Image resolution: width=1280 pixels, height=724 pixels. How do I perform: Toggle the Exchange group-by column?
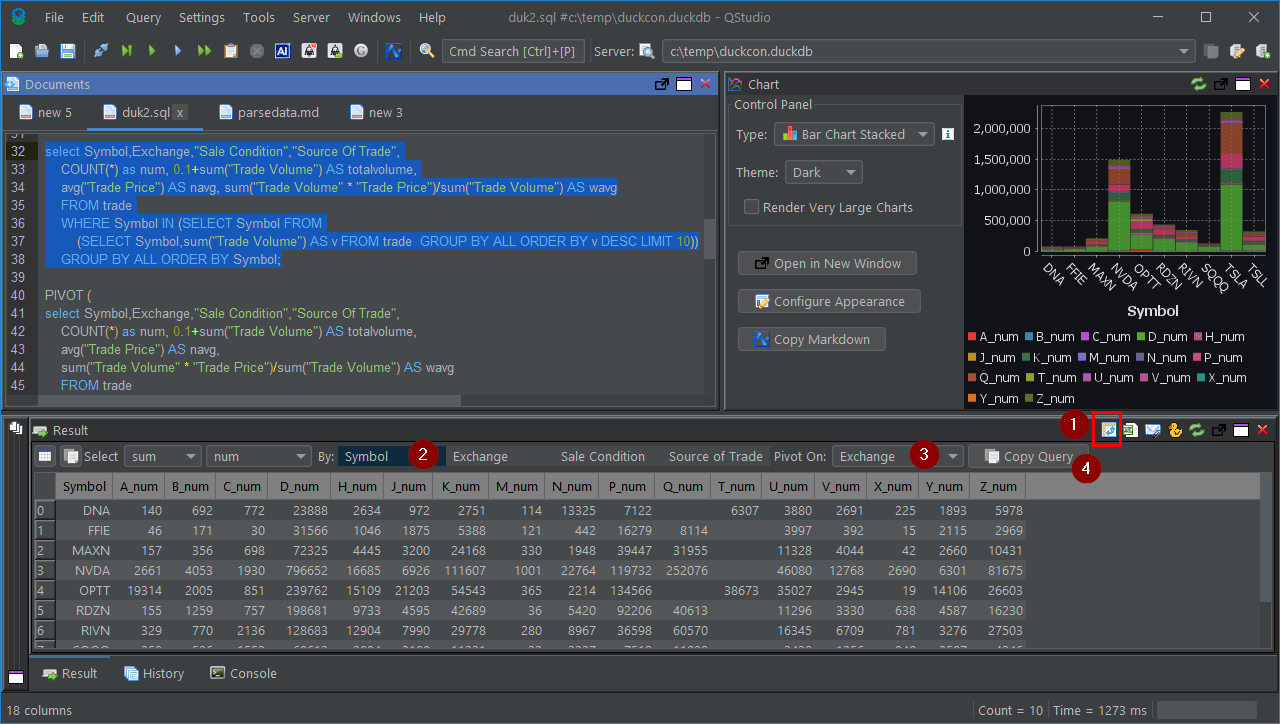(x=480, y=456)
